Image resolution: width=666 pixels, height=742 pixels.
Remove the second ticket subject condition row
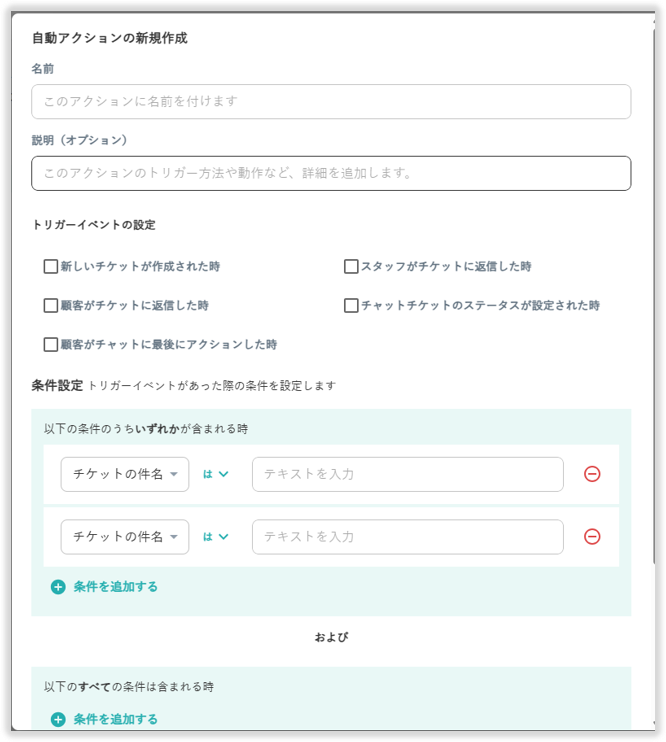592,537
